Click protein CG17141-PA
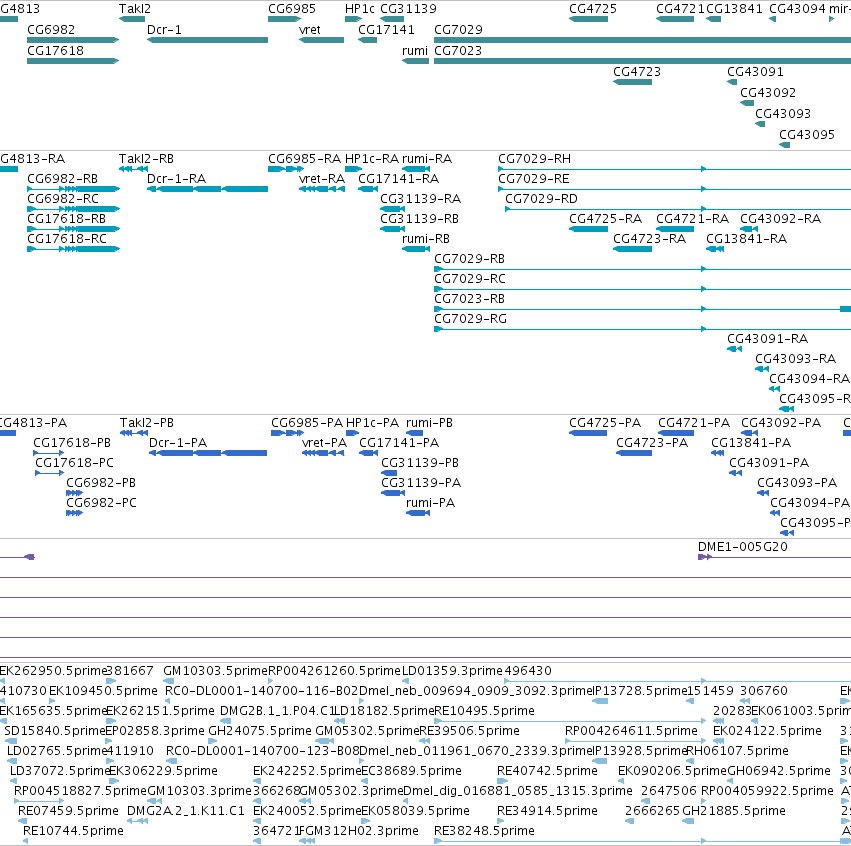This screenshot has width=851, height=846. [369, 453]
